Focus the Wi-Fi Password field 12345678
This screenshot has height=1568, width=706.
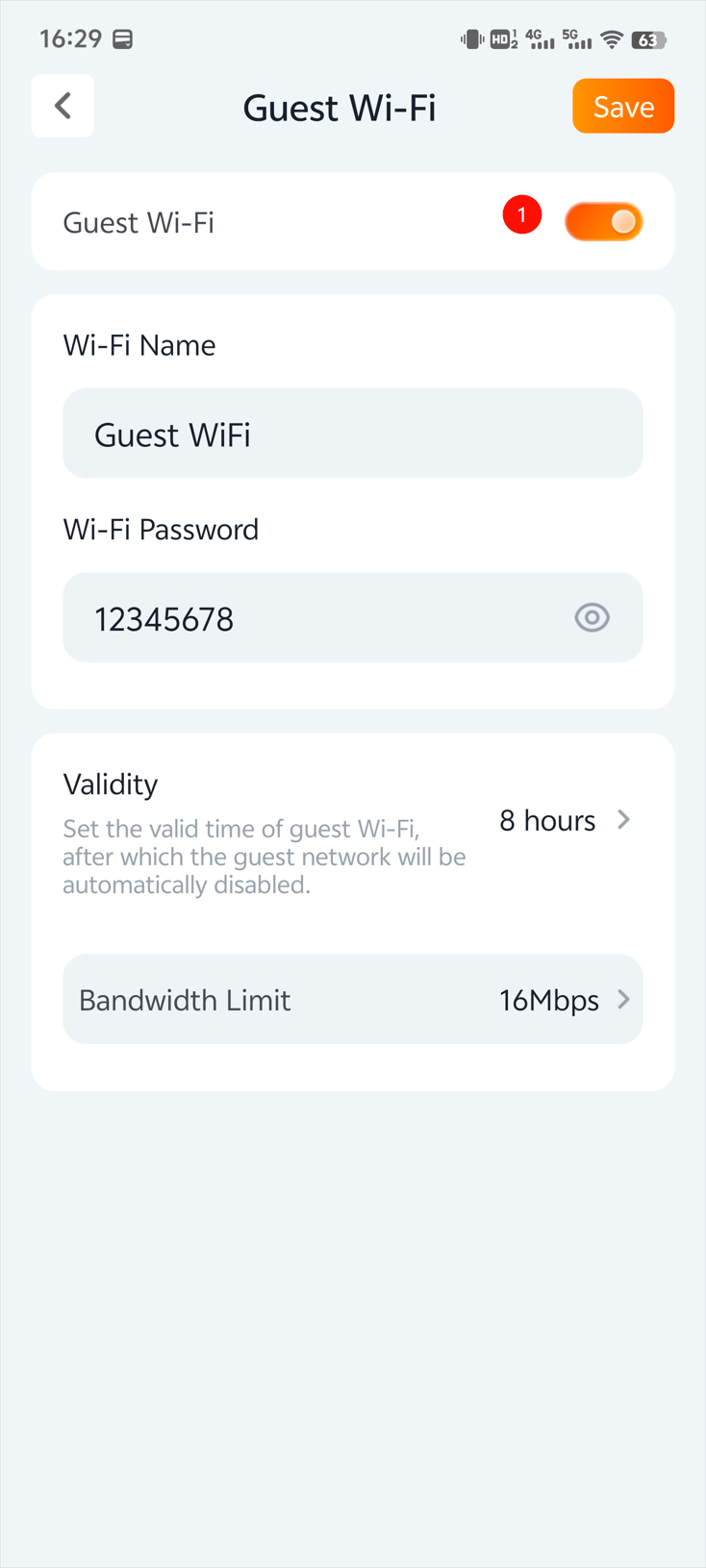[317, 618]
